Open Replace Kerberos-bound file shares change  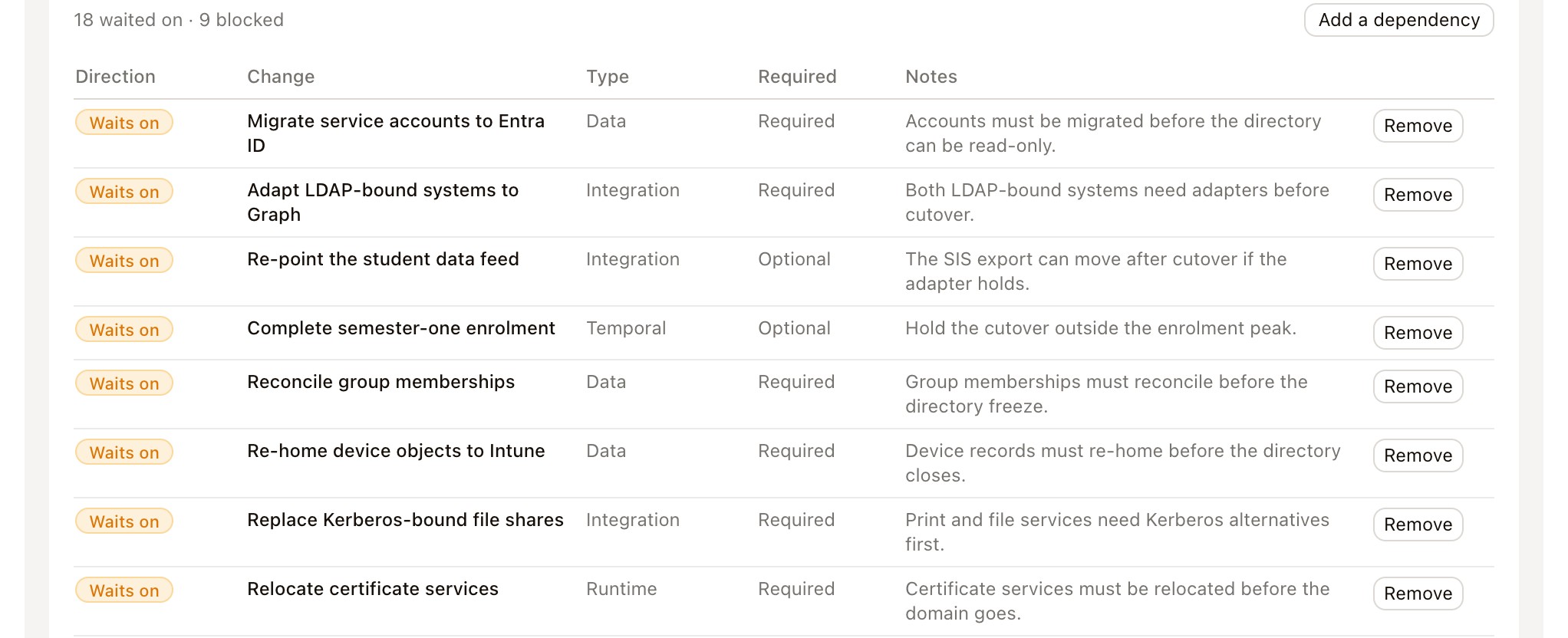tap(405, 520)
